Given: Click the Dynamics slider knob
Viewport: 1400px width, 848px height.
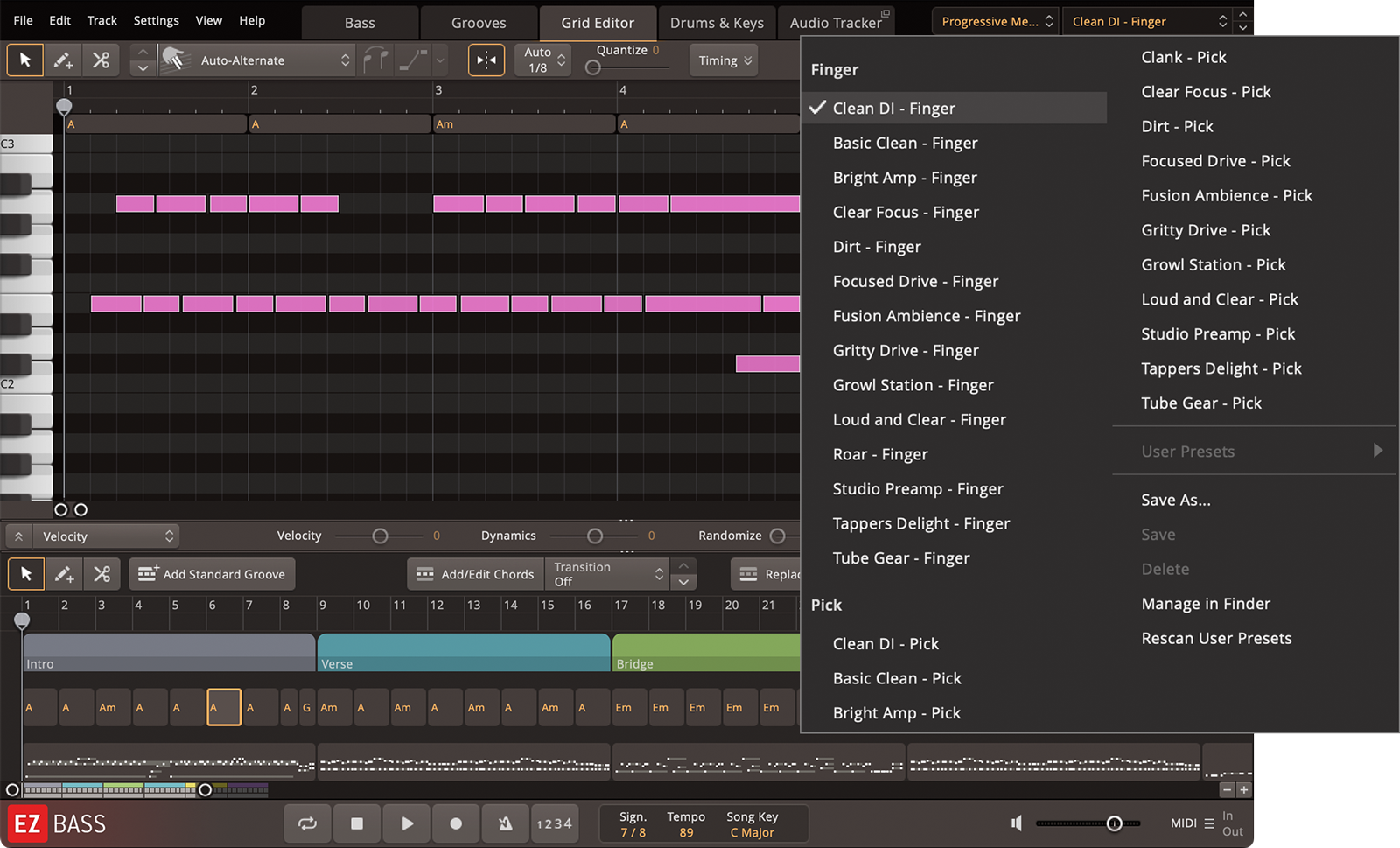Looking at the screenshot, I should (595, 536).
